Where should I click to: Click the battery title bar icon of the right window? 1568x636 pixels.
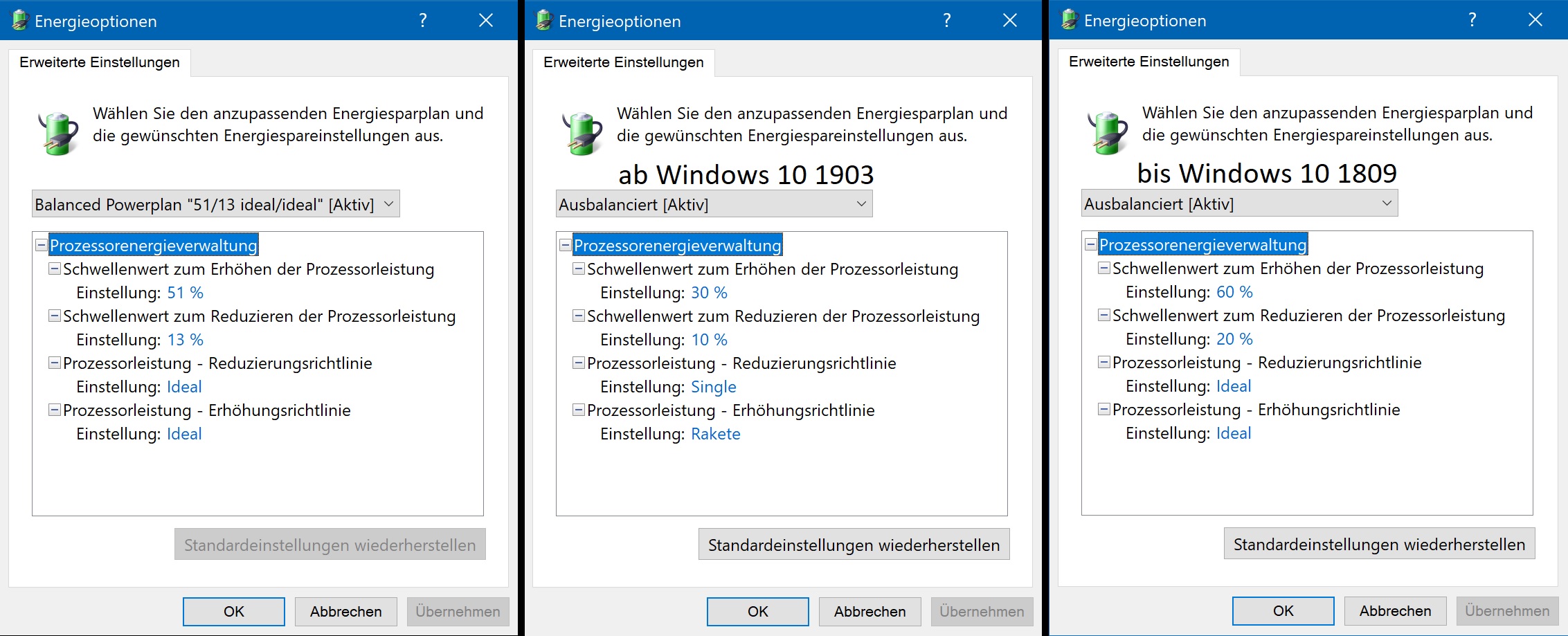click(x=1070, y=19)
